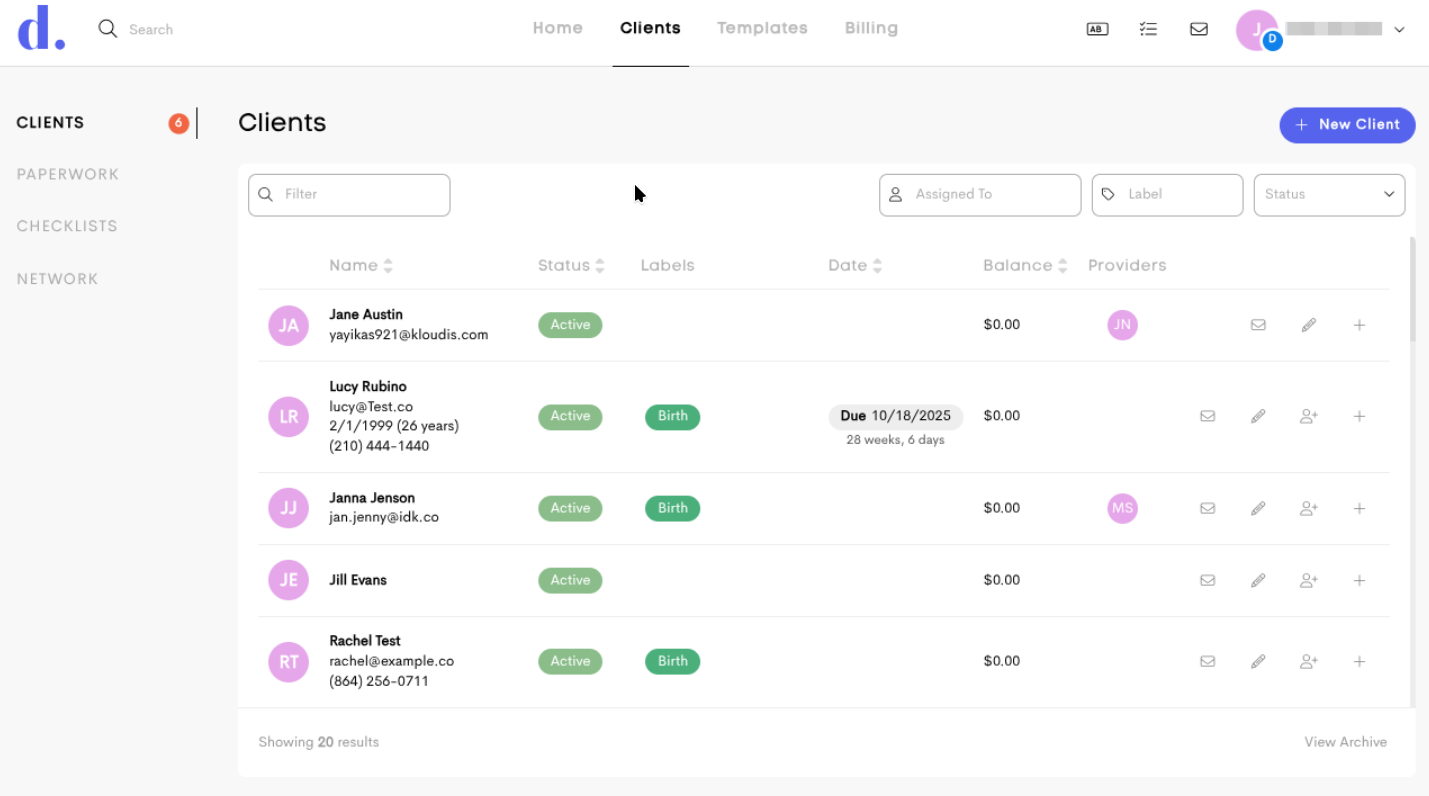Viewport: 1429px width, 796px height.
Task: Click the plus icon in Lucy Rubino row
Action: (x=1359, y=416)
